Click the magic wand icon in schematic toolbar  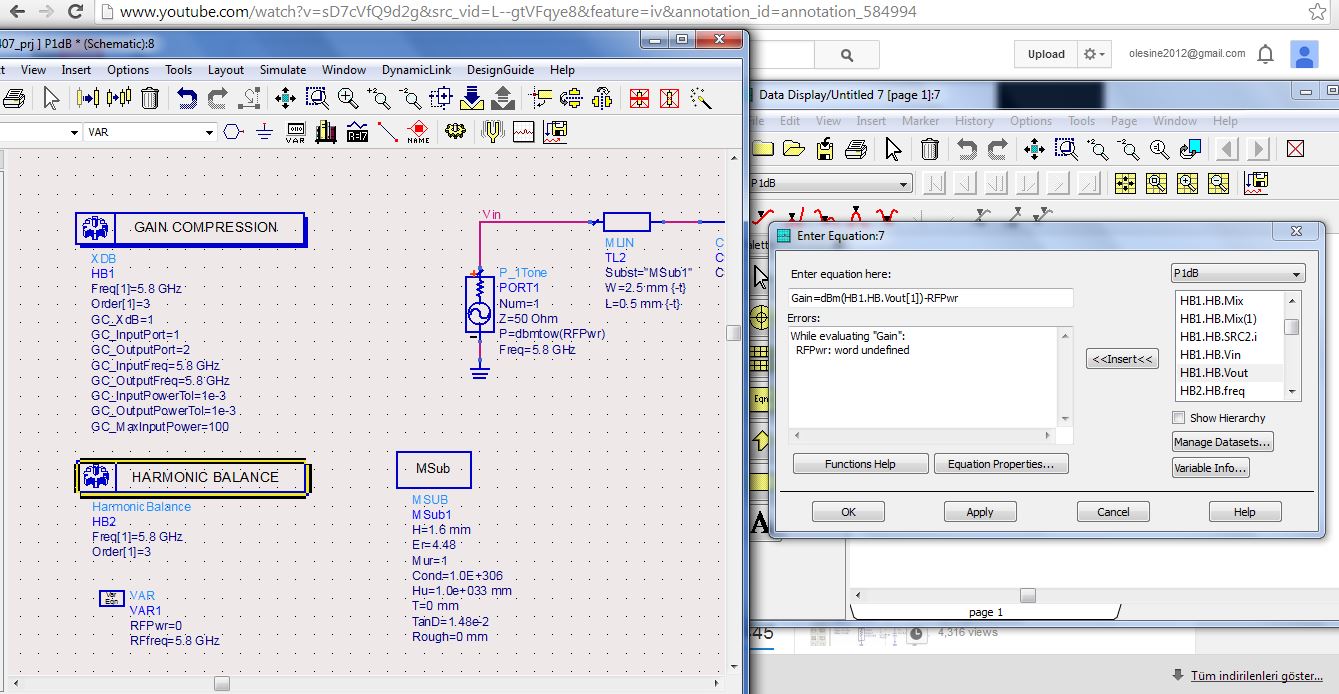click(x=701, y=98)
